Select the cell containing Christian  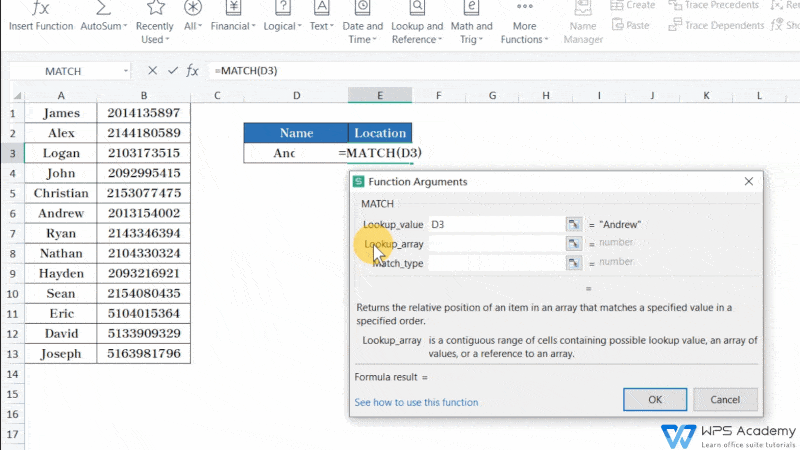pos(61,193)
